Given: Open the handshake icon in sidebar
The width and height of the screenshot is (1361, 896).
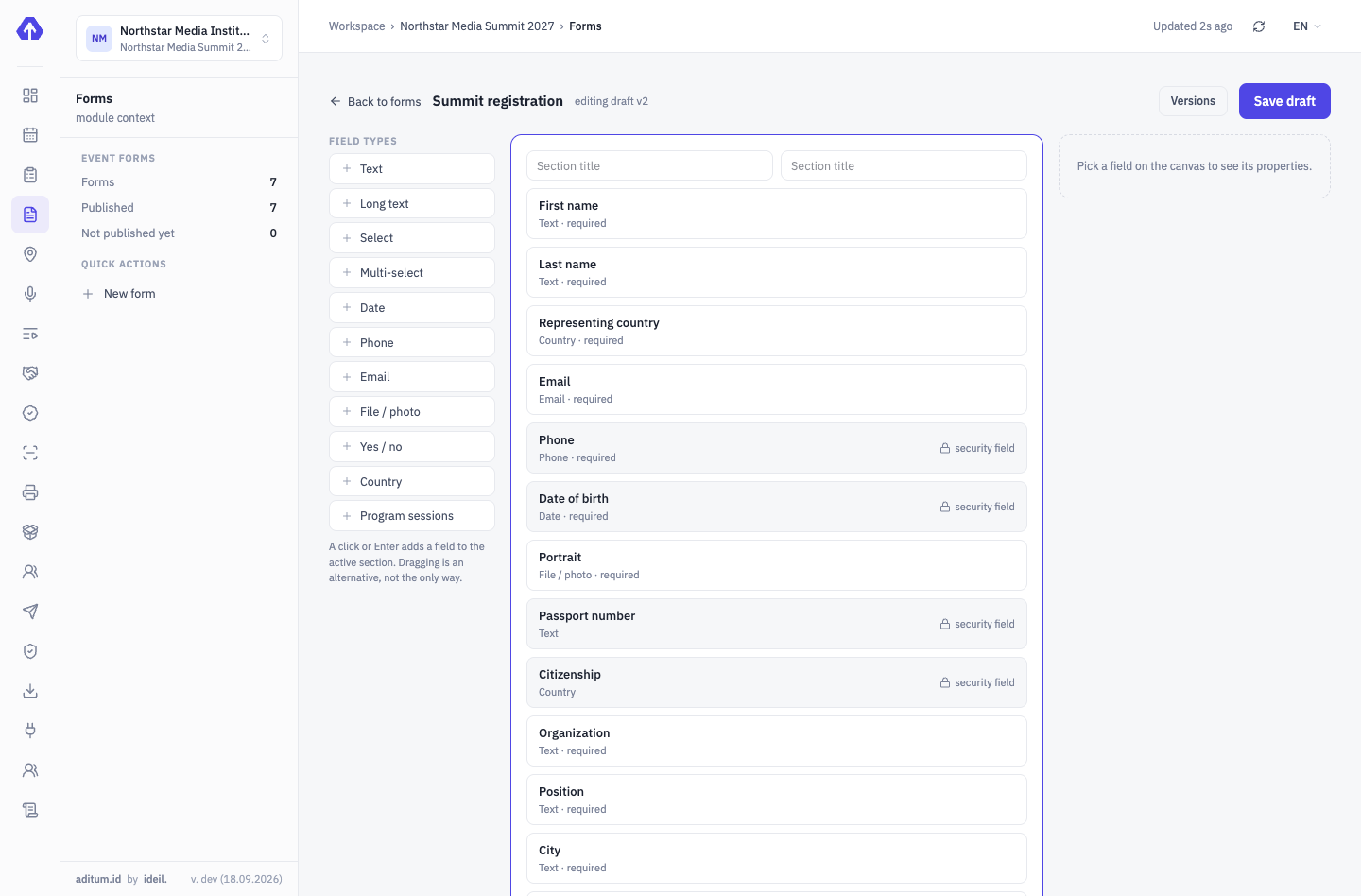Looking at the screenshot, I should pos(30,373).
